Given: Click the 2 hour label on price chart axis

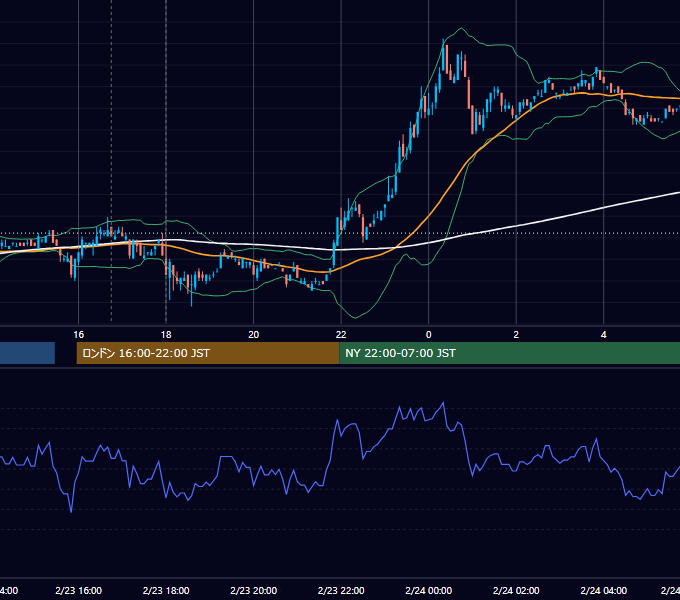Looking at the screenshot, I should point(516,335).
